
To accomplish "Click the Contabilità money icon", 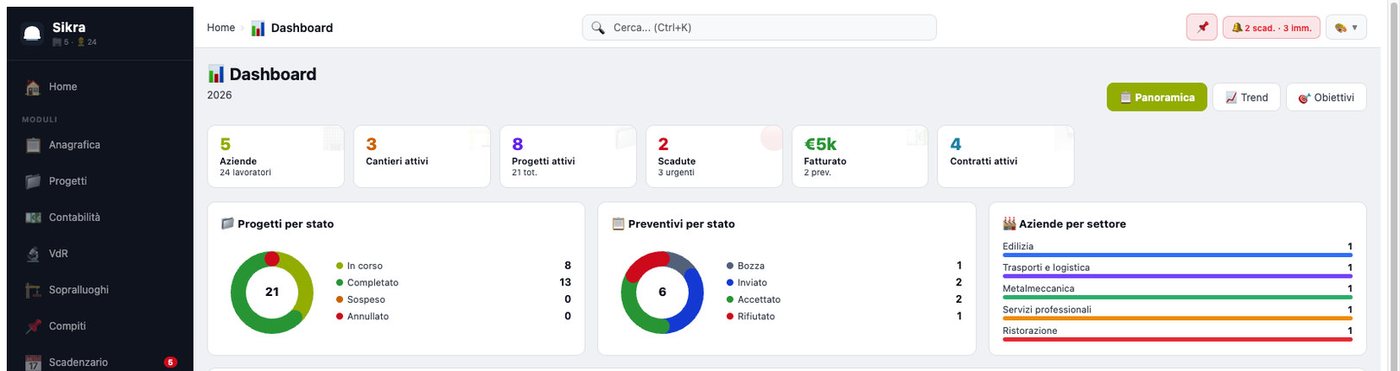I will pyautogui.click(x=32, y=218).
